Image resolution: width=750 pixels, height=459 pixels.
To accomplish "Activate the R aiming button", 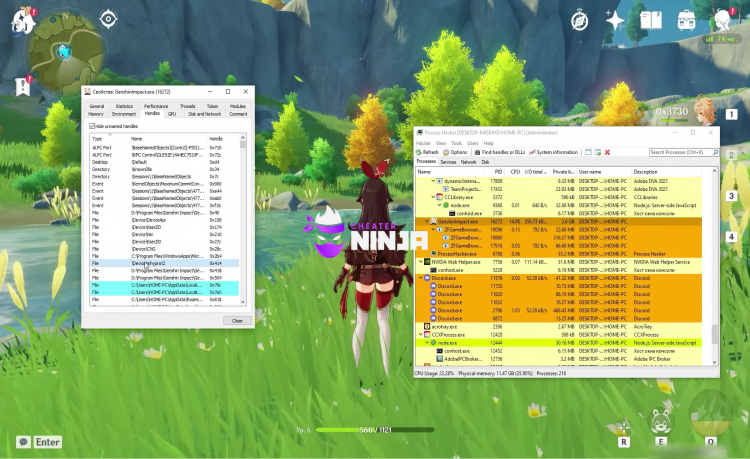I will click(622, 426).
